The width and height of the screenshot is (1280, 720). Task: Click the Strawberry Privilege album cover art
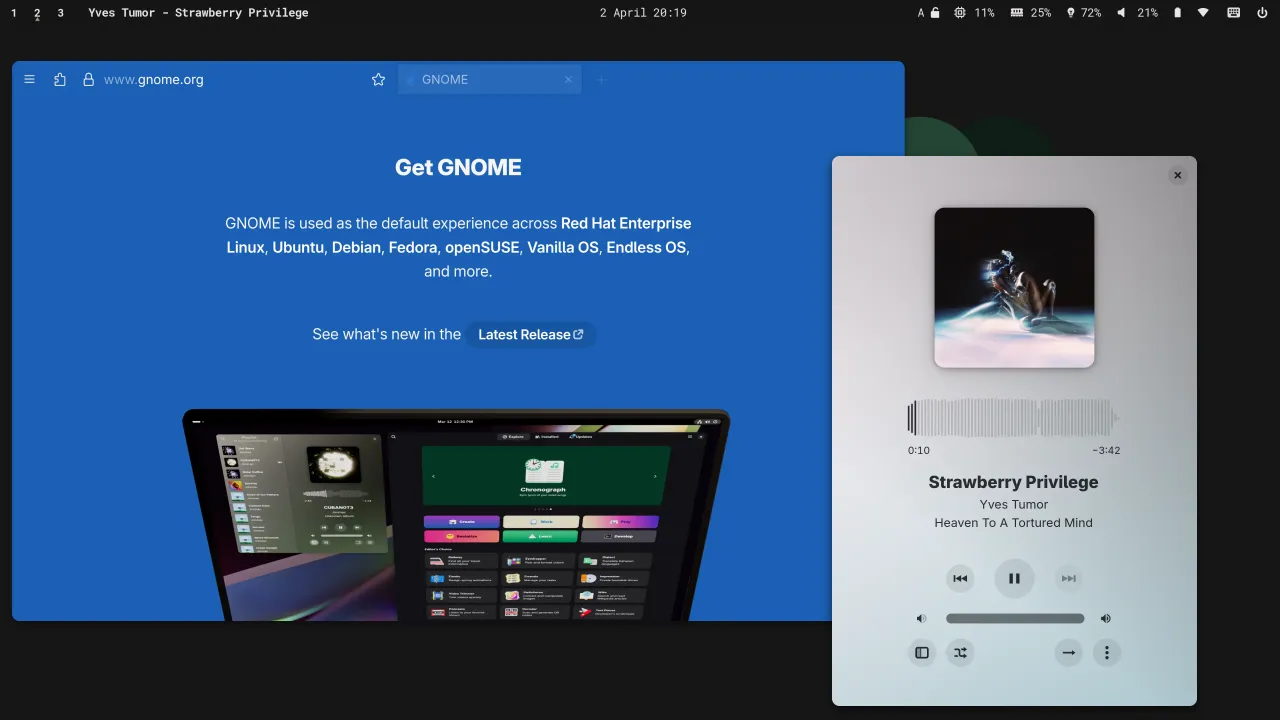[x=1014, y=288]
